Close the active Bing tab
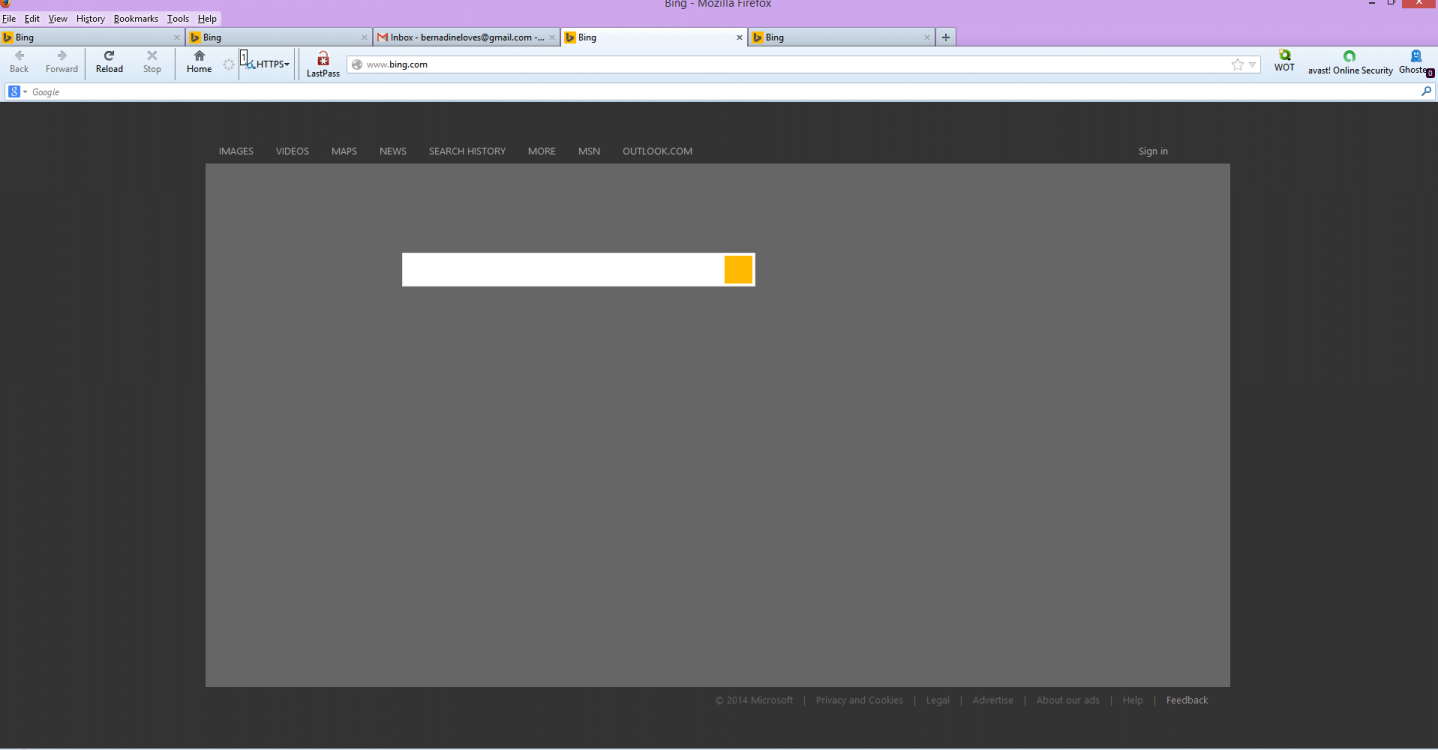1438x750 pixels. point(740,38)
